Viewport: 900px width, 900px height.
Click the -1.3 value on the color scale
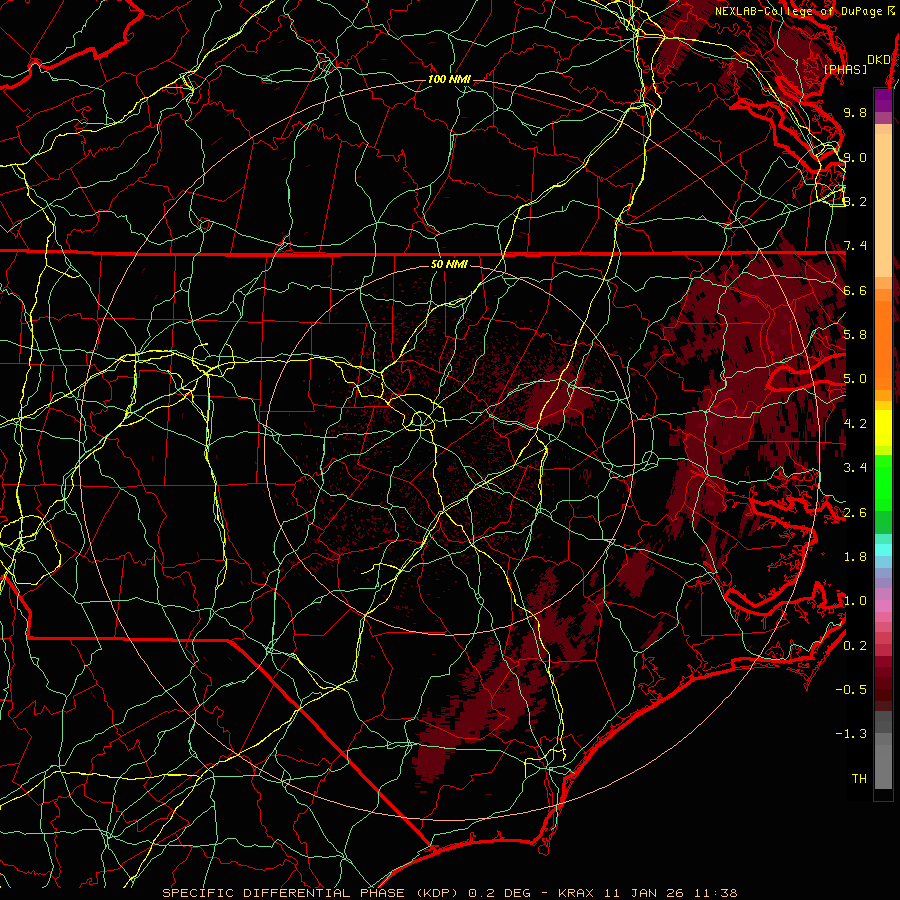(851, 734)
